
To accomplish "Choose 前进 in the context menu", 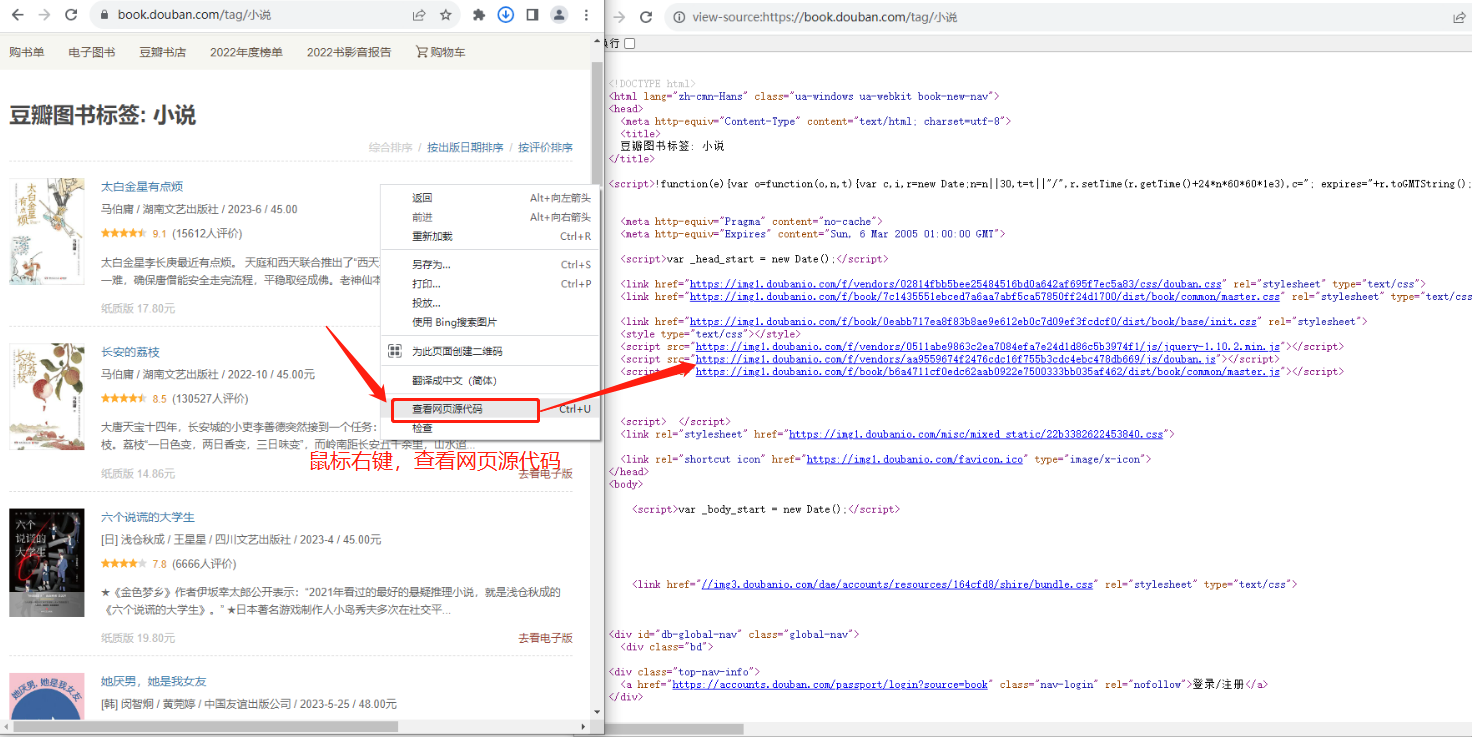I will coord(422,217).
